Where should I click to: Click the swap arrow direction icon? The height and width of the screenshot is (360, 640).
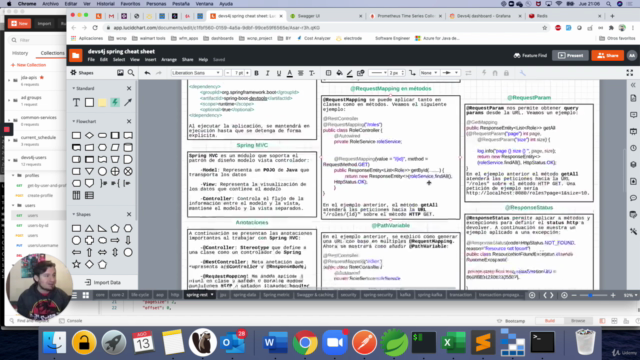(468, 73)
